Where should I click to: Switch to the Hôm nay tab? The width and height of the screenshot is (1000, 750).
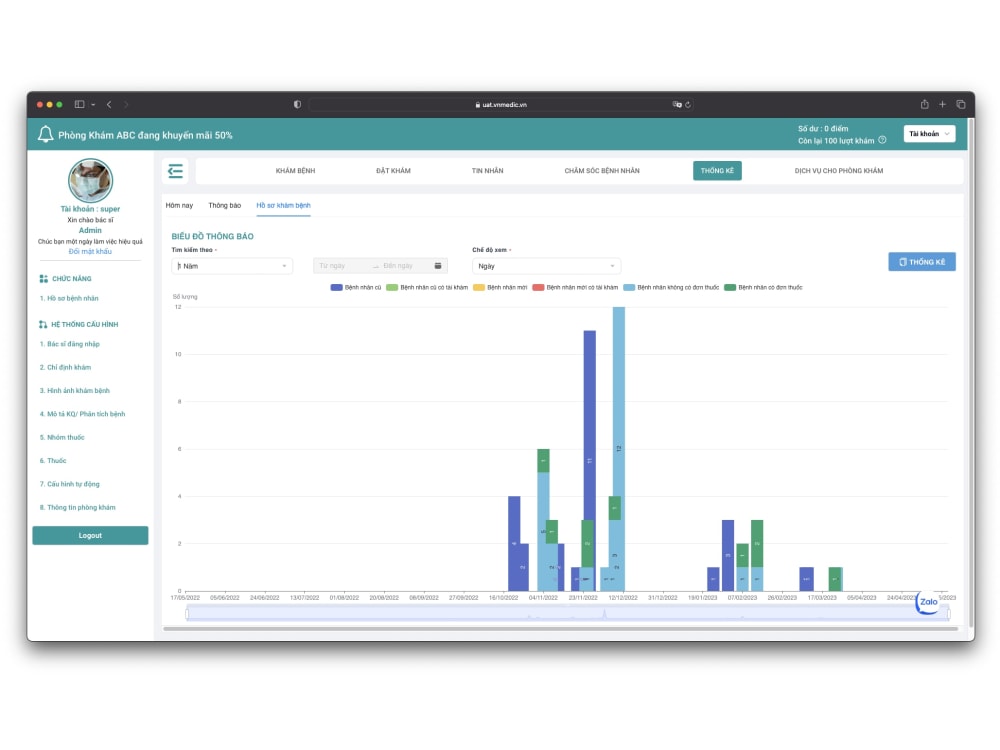pyautogui.click(x=179, y=205)
